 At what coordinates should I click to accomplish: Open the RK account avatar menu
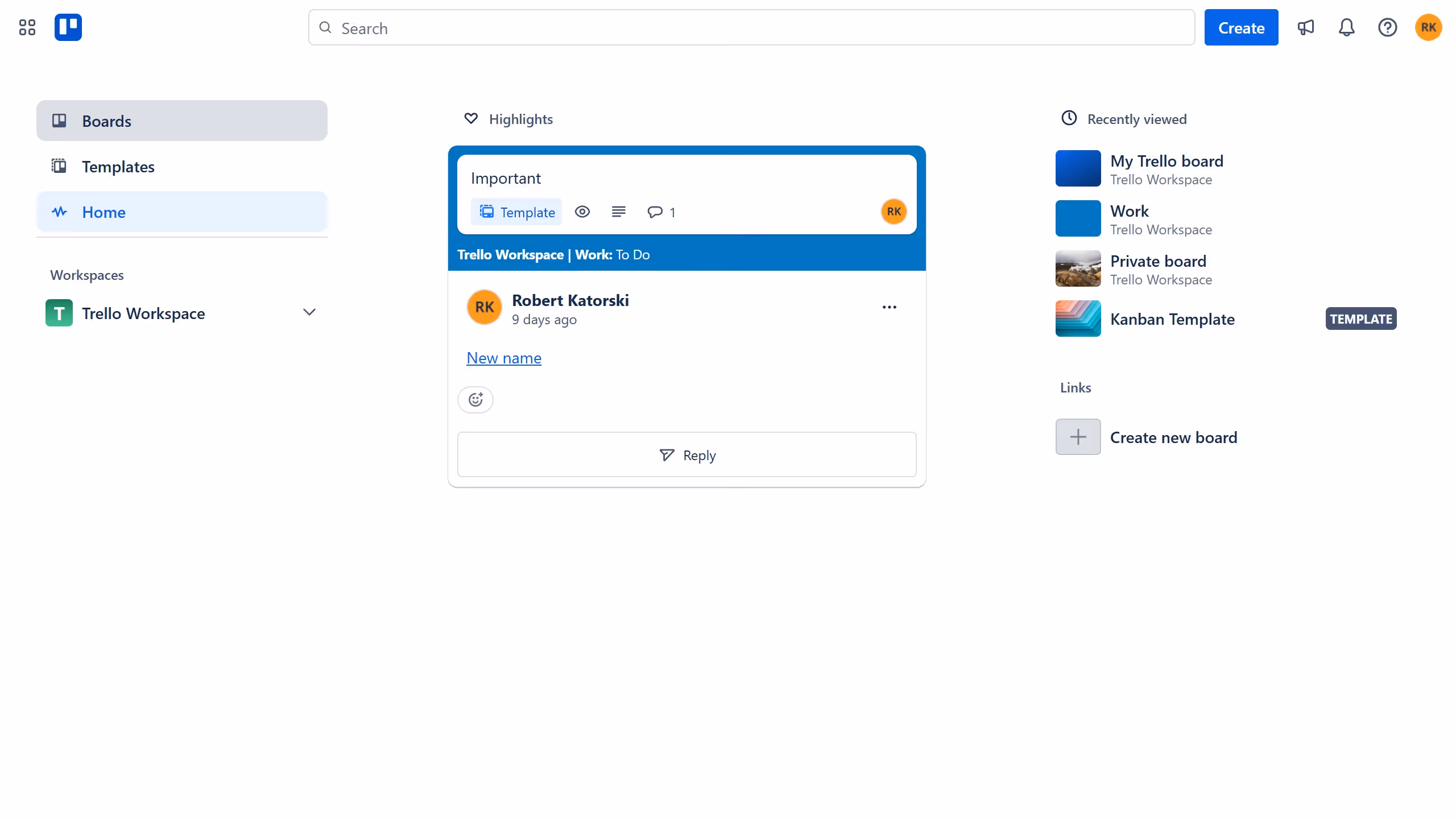click(x=1428, y=27)
